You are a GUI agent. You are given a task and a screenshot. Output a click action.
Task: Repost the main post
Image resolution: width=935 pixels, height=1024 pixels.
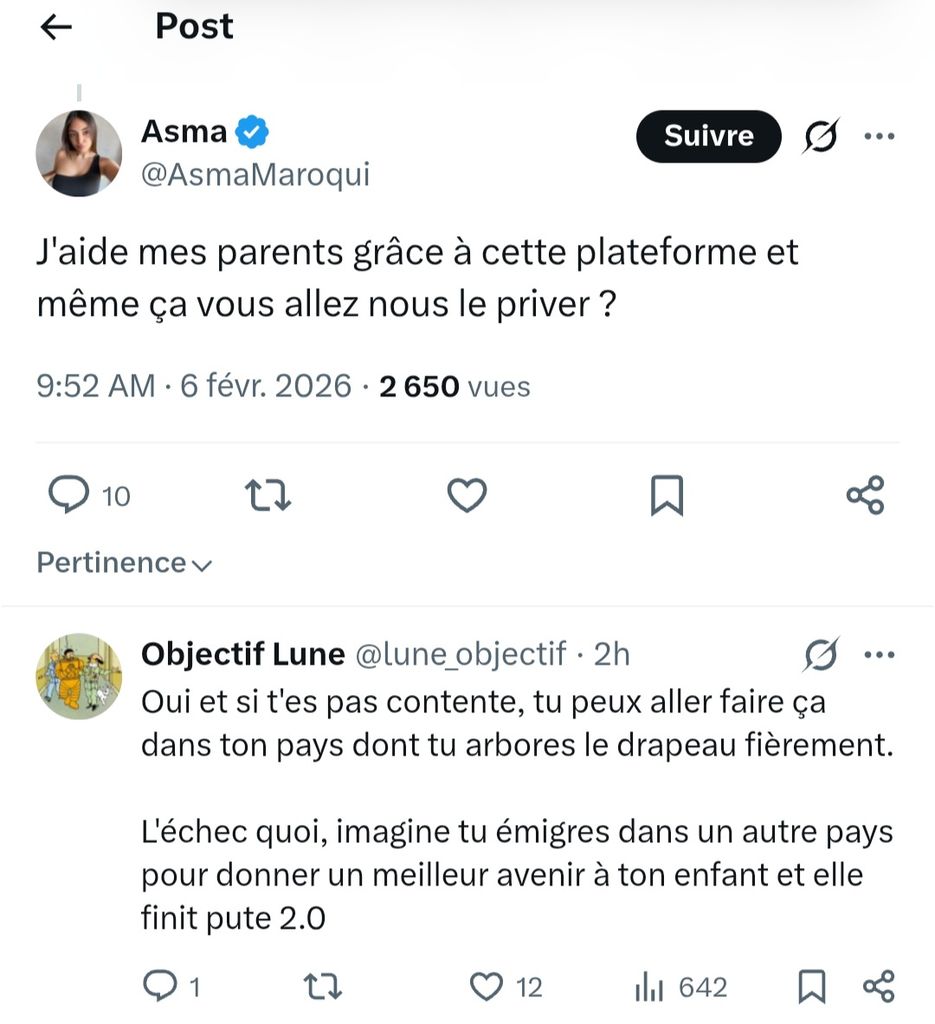coord(268,495)
